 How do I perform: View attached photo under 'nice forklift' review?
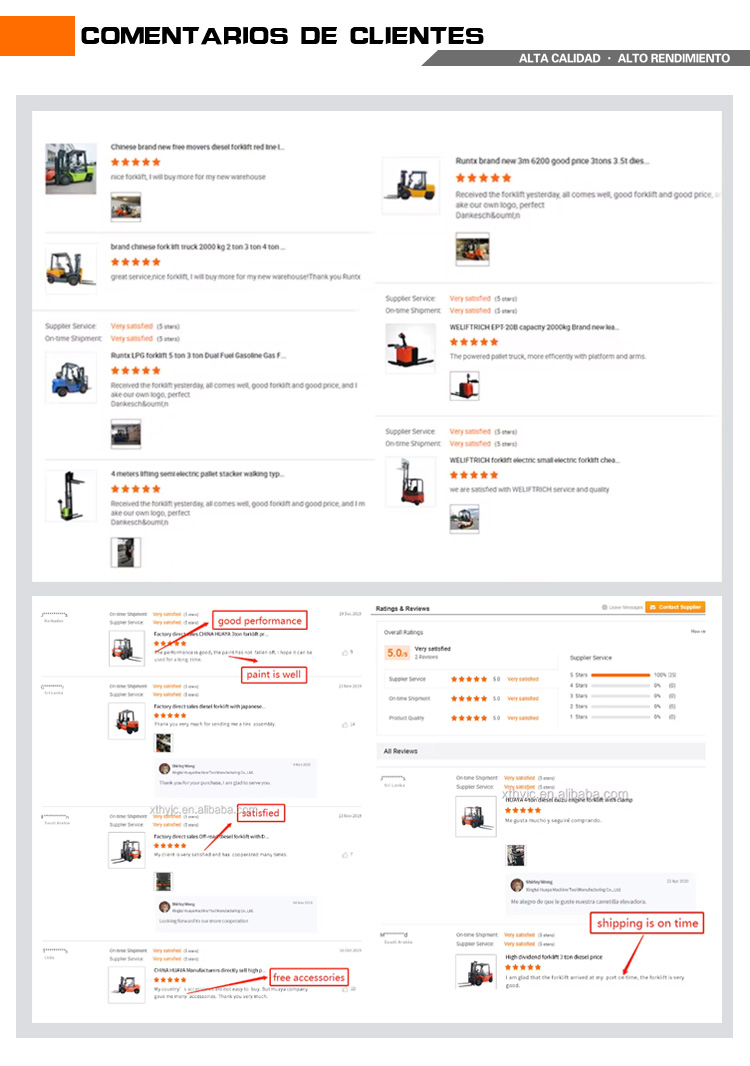pos(125,207)
